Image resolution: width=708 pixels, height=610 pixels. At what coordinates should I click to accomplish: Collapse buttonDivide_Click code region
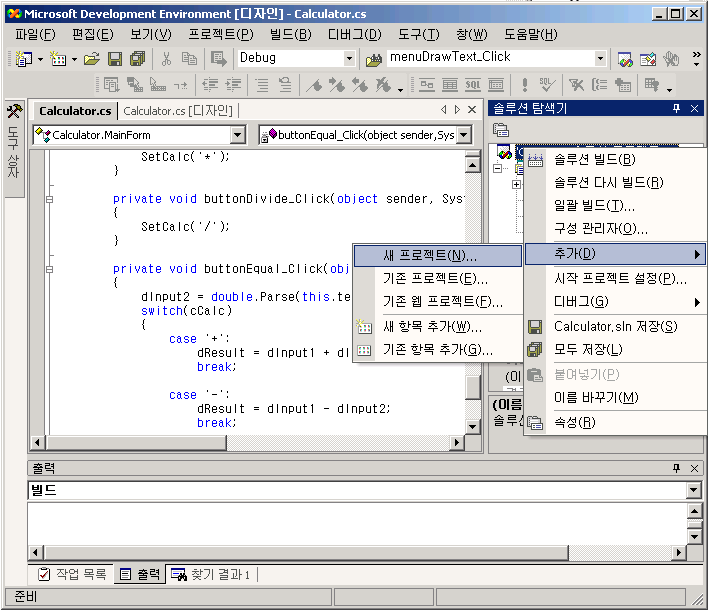tap(50, 199)
